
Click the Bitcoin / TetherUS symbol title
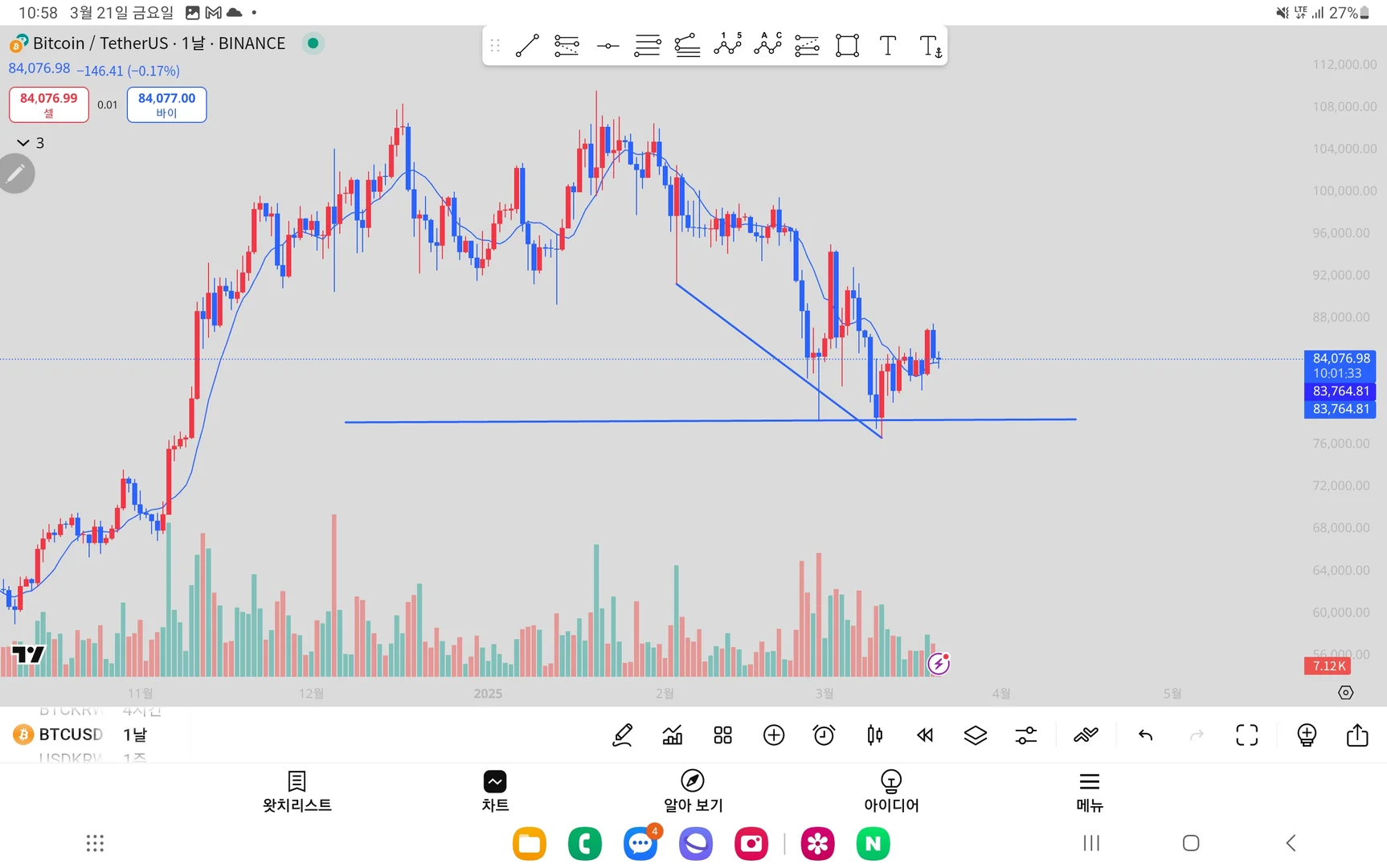click(158, 43)
